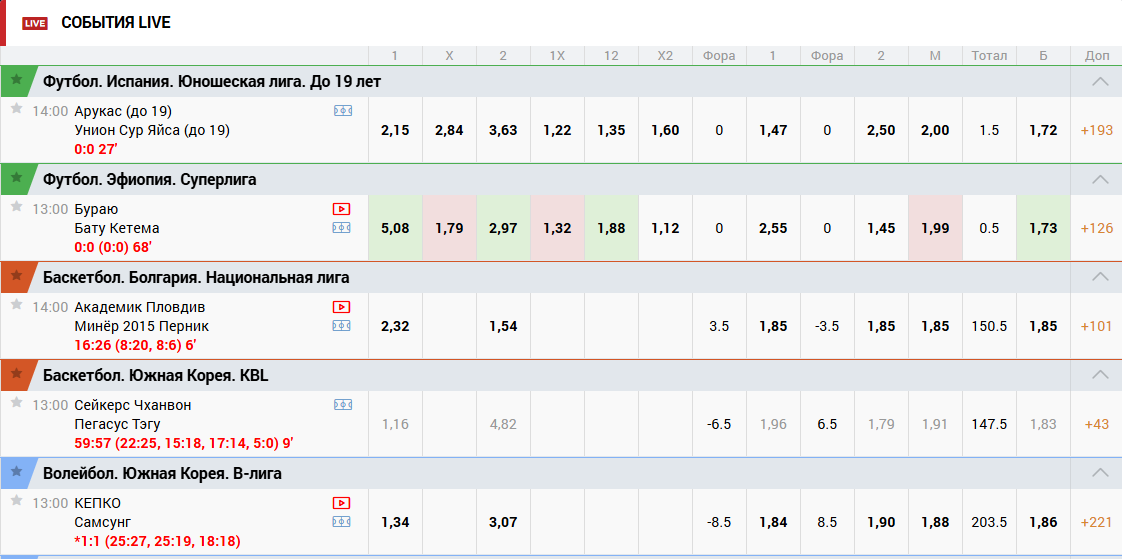Open field tracker icon for Минёр 2015 Перник

click(342, 326)
